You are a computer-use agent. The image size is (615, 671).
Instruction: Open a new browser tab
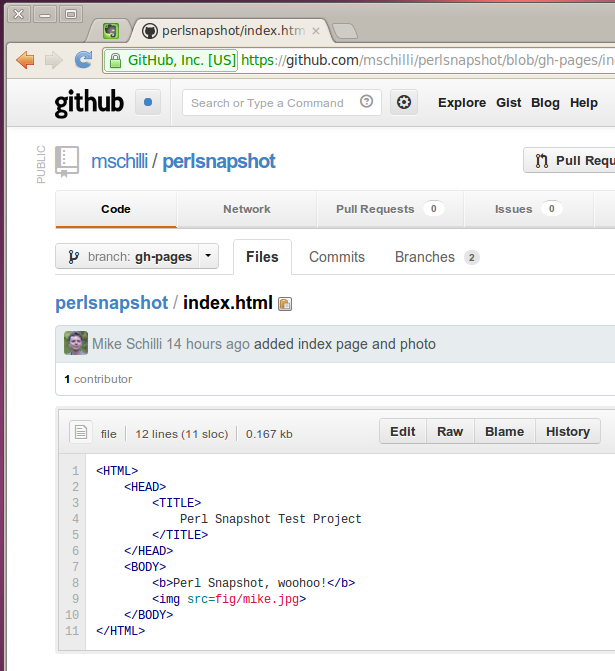pyautogui.click(x=345, y=31)
